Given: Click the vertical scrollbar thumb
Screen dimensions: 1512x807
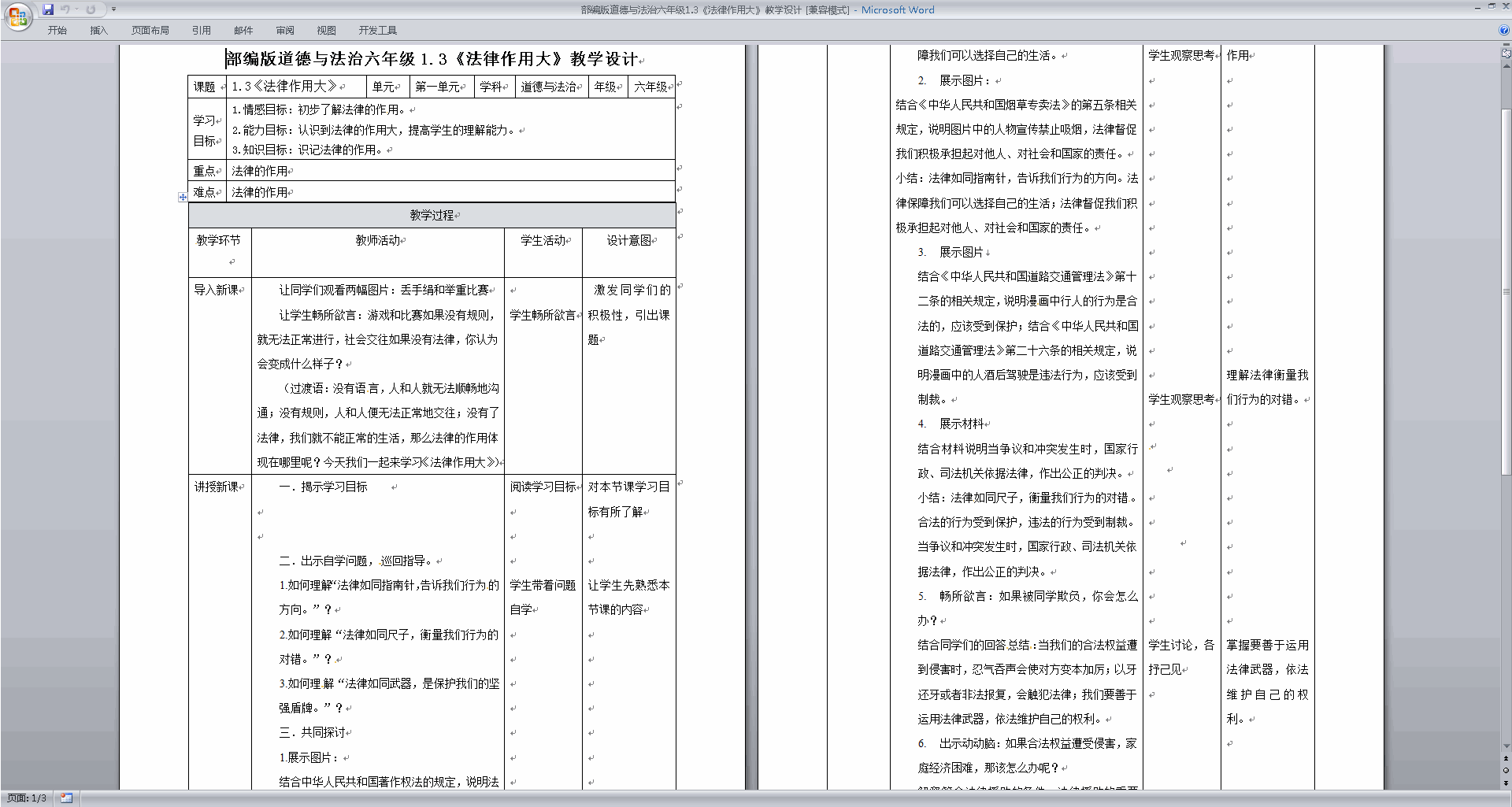Looking at the screenshot, I should 1506,291.
